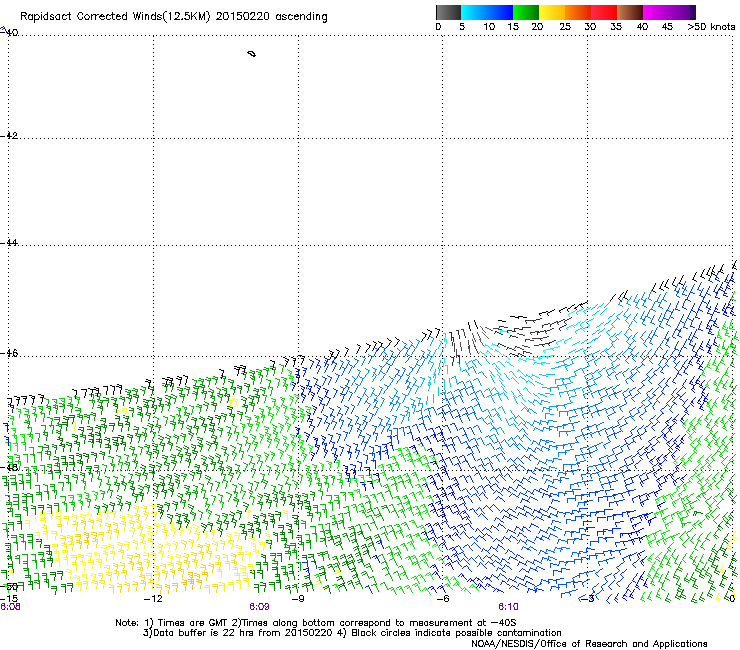Select the magenta 40-45 knots legend swatch

[x=656, y=12]
